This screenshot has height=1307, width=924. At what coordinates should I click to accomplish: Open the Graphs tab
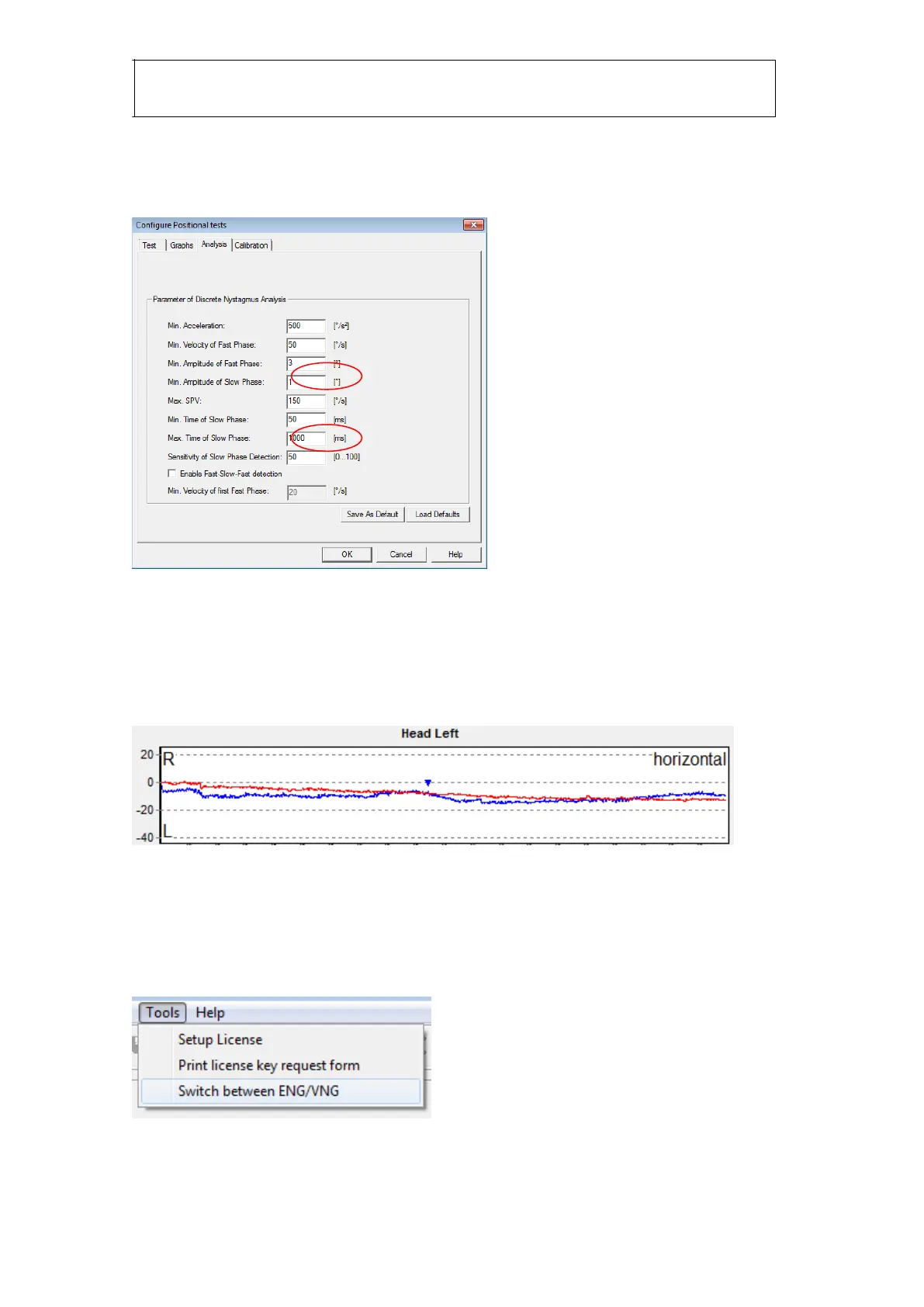(x=182, y=245)
